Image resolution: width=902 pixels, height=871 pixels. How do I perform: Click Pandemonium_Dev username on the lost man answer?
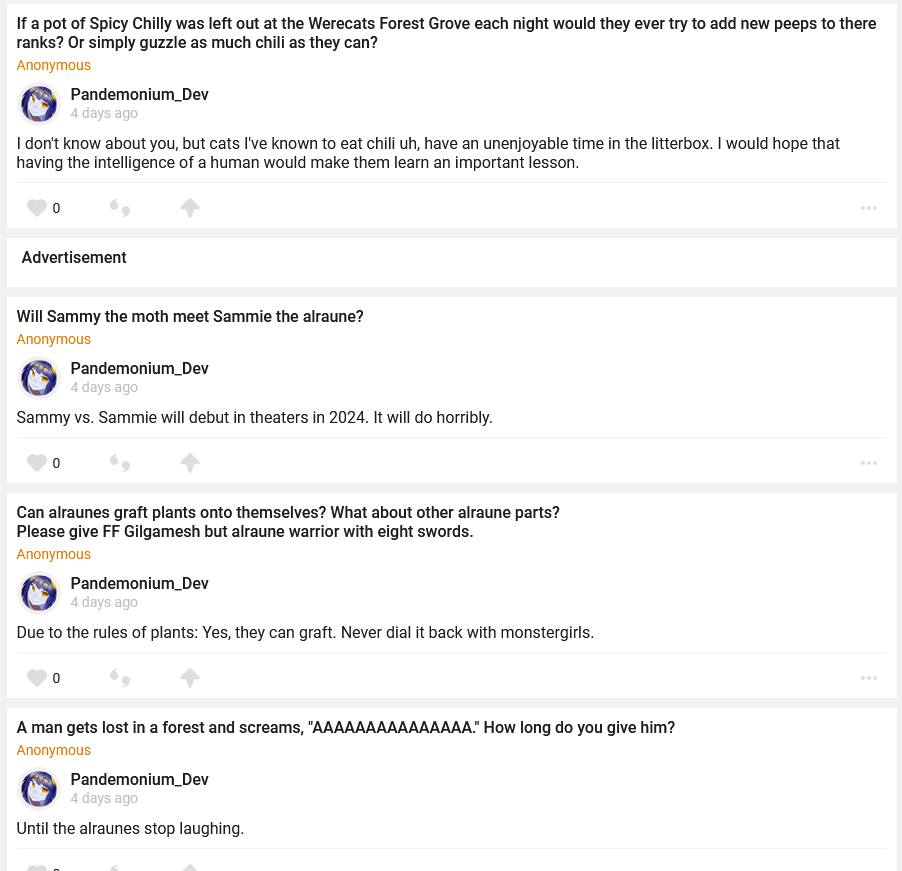[139, 780]
